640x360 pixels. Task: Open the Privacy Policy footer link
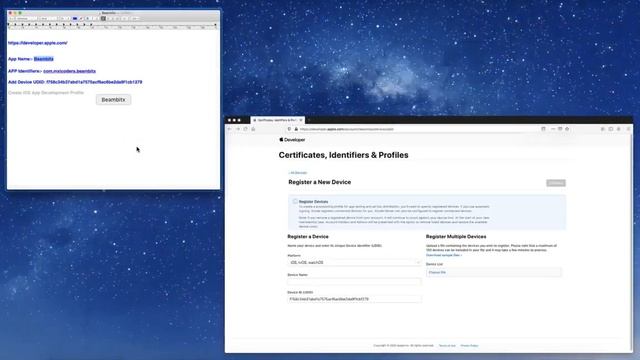coord(469,346)
